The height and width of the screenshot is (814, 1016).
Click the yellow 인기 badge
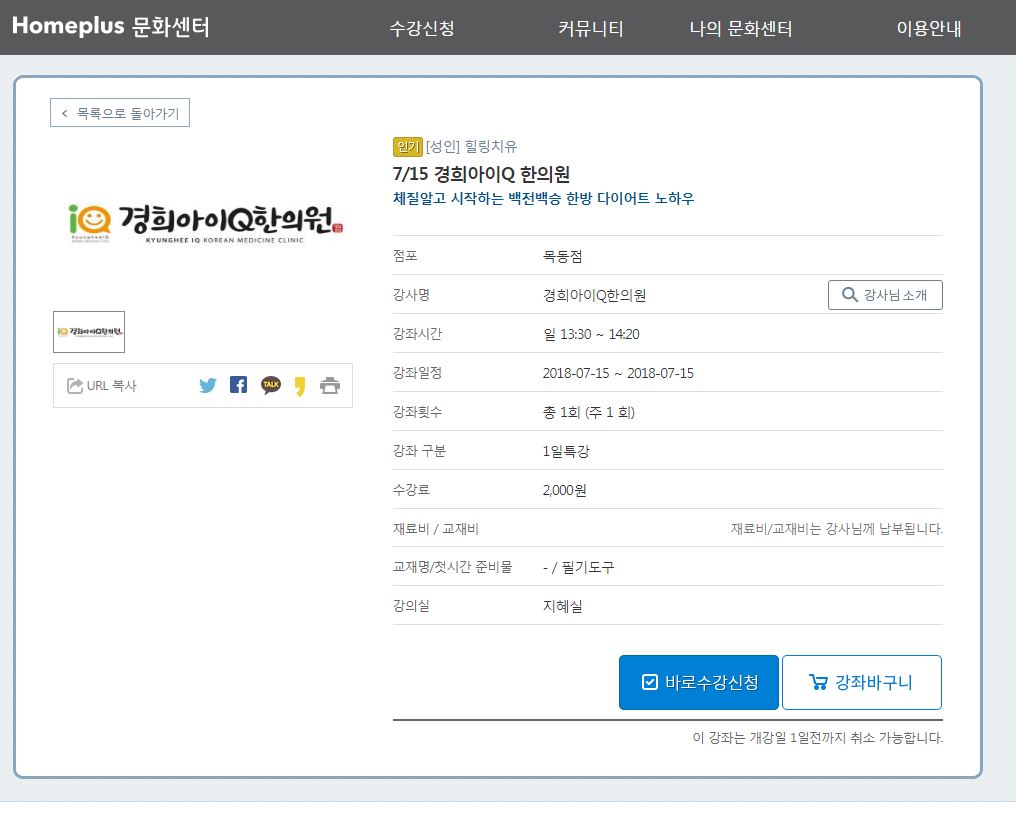408,147
